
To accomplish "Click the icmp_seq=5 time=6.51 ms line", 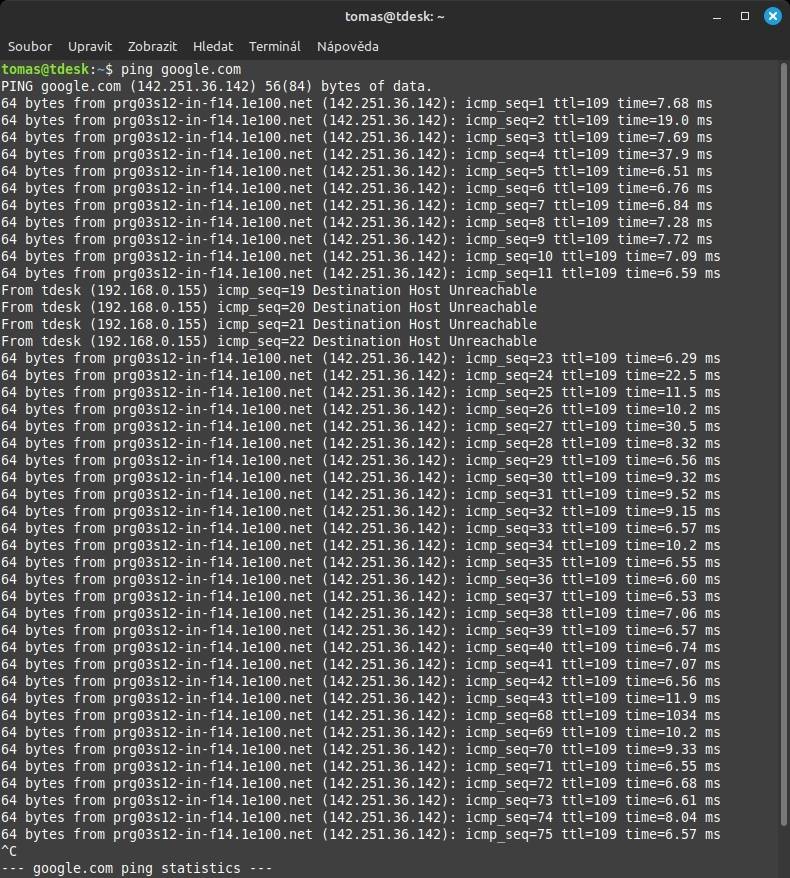I will pos(357,171).
